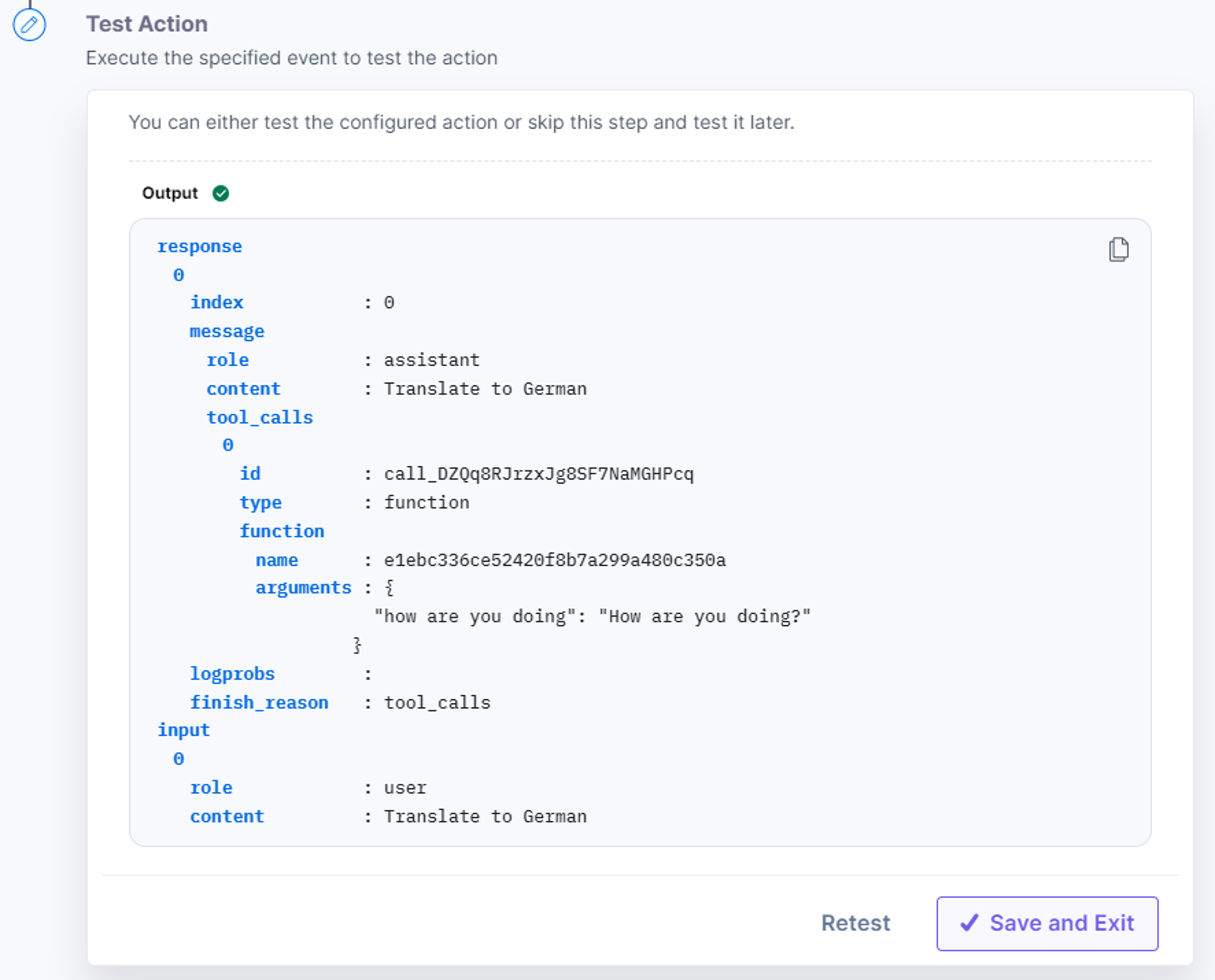Copy the output using the copy icon
1215x980 pixels.
(x=1118, y=250)
